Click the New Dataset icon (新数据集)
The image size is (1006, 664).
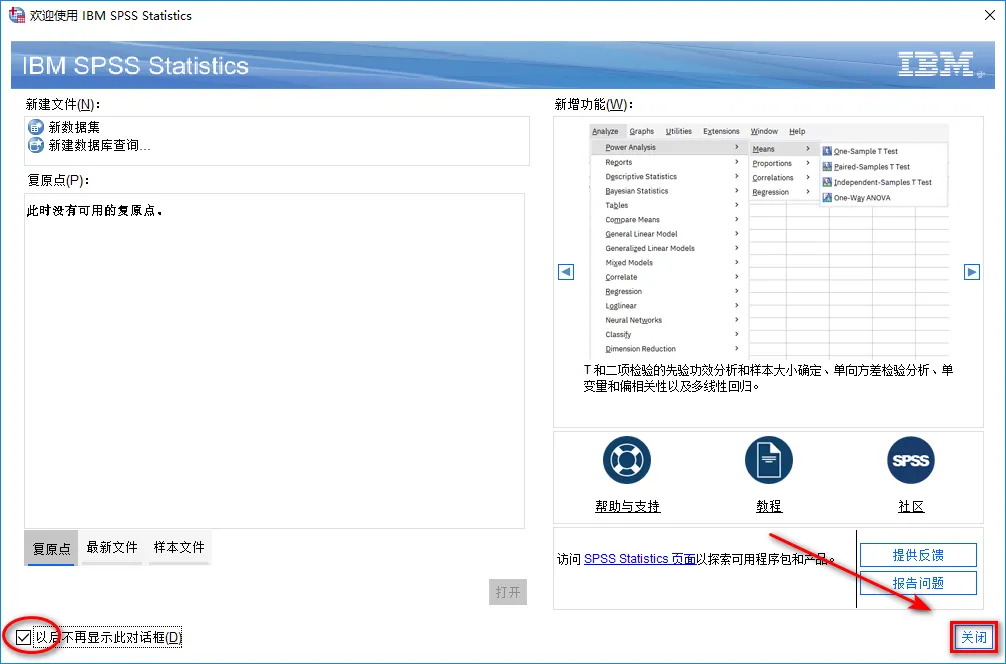click(36, 127)
